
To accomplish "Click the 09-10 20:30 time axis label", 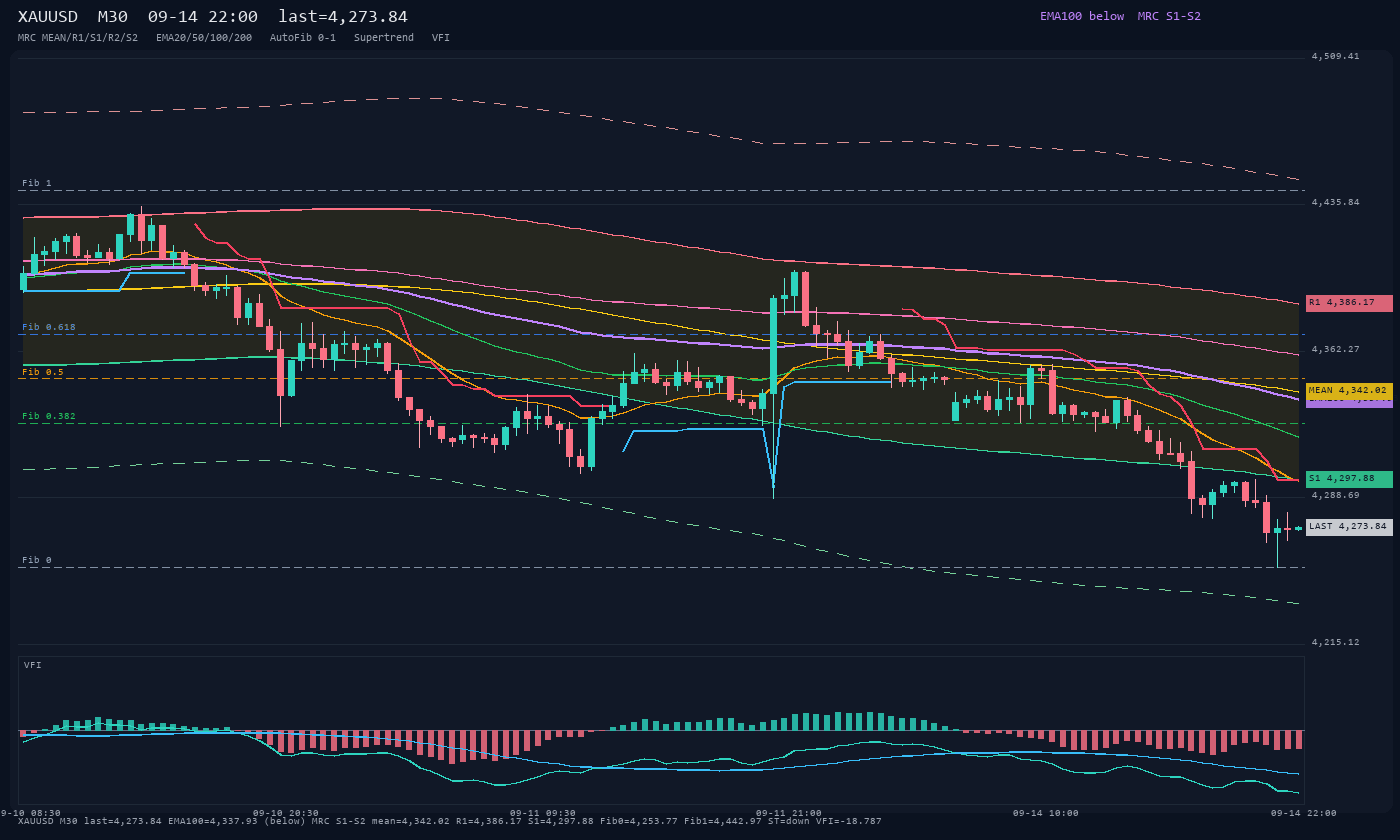I will (286, 813).
